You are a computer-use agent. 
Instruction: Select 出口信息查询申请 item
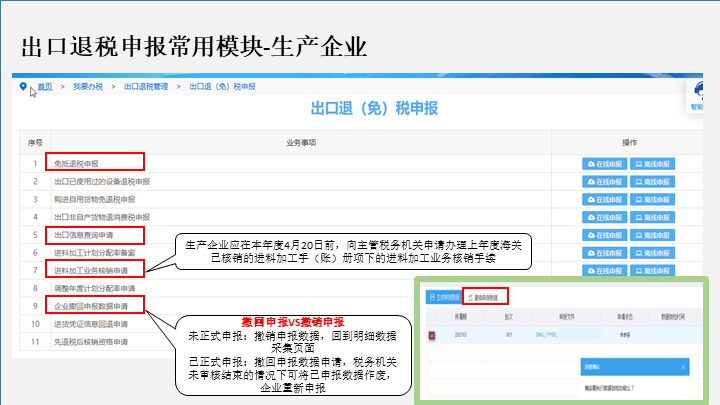(84, 235)
